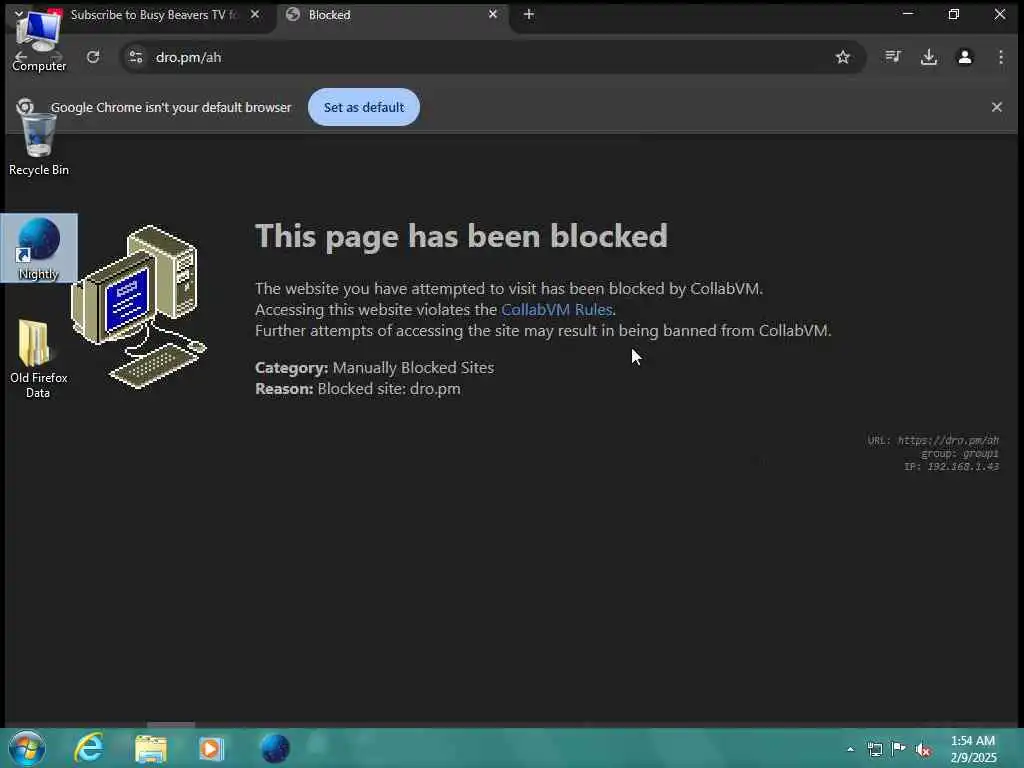Click Set as default button
Viewport: 1024px width, 768px height.
[364, 107]
